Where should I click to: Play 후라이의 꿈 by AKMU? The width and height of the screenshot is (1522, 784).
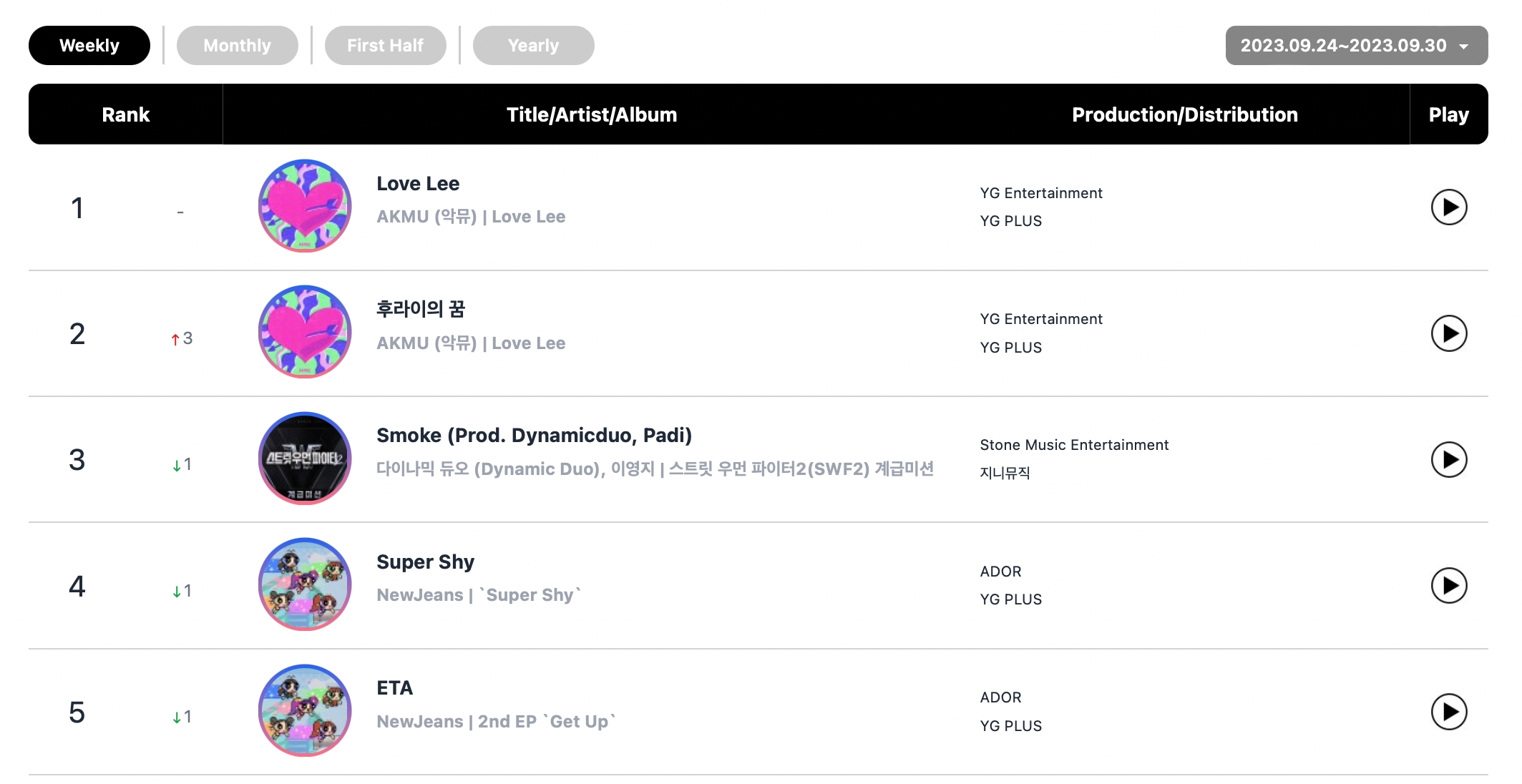(1448, 333)
